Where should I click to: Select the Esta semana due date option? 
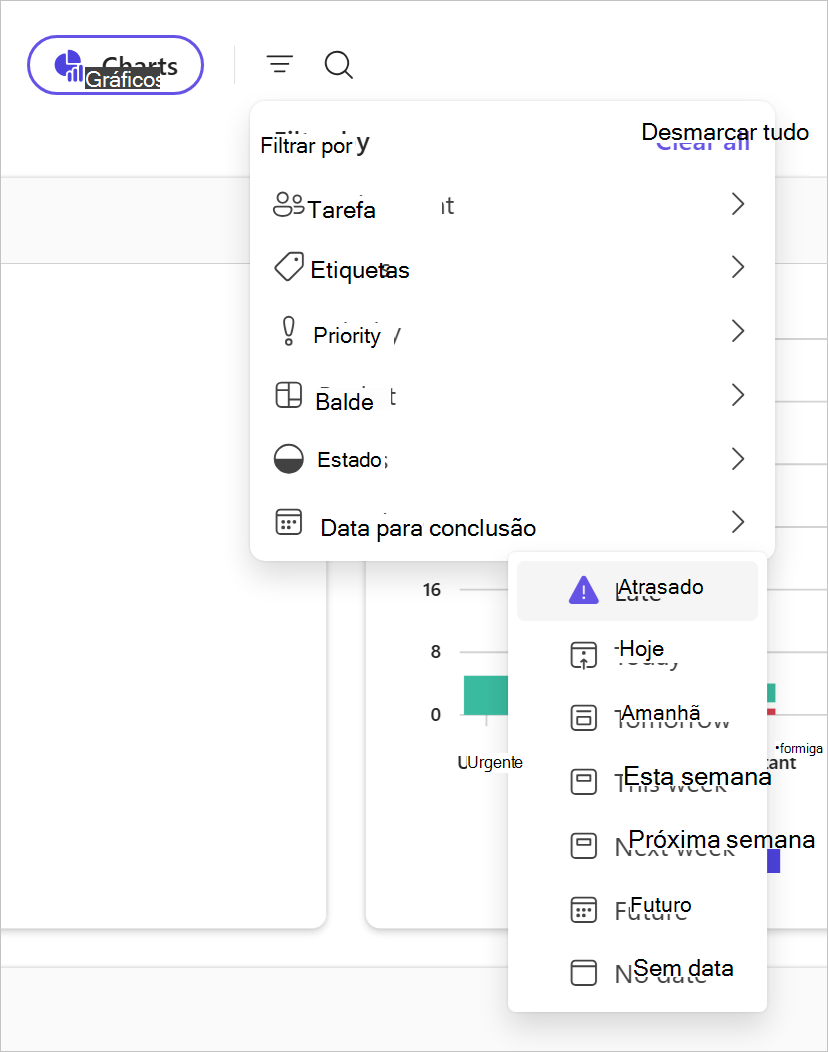pos(637,782)
